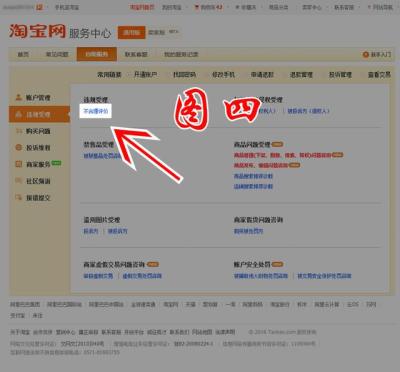The image size is (400, 372).
Task: Click 常用链接 in the sub navigation
Action: click(109, 75)
